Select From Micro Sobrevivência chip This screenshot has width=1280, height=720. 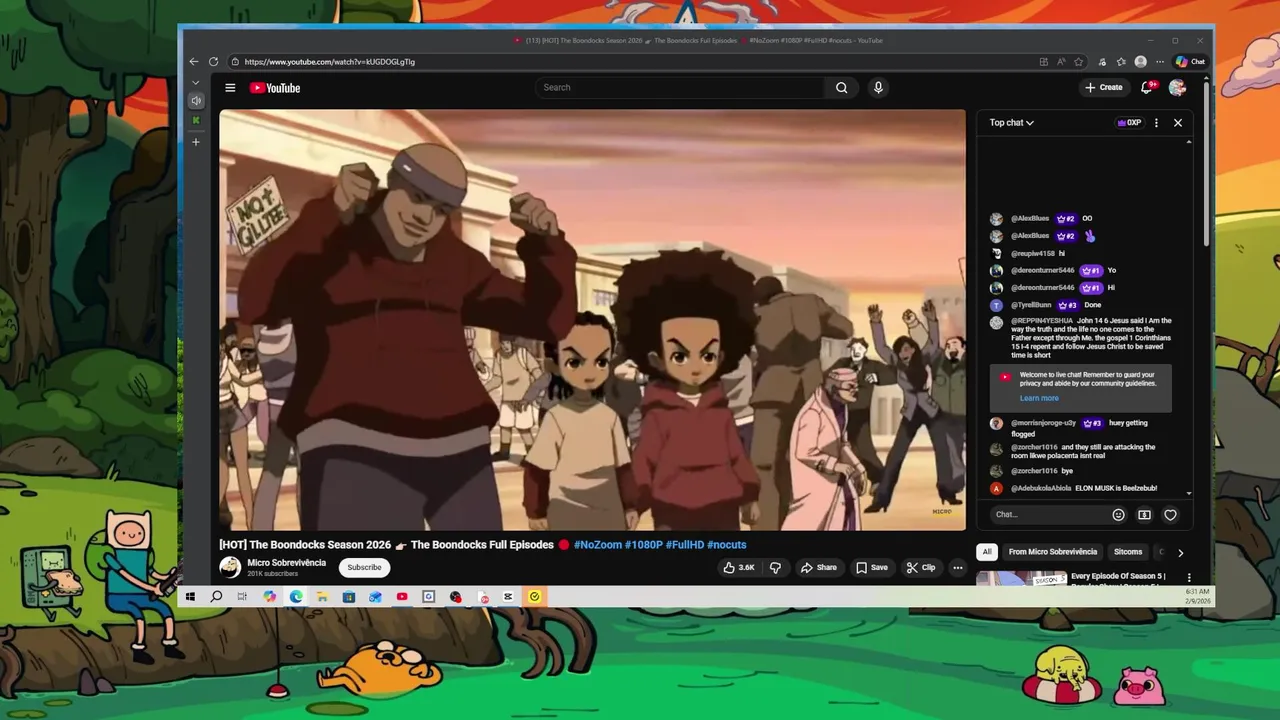1053,552
